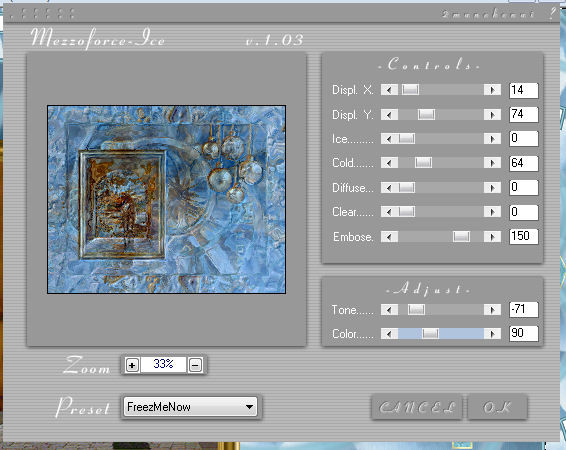Focus the Clear value field
566x450 pixels.
pyautogui.click(x=524, y=212)
